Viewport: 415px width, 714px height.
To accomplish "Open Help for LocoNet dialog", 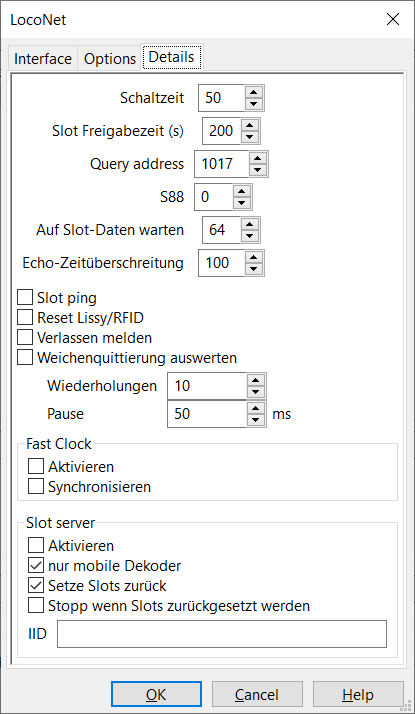I will click(358, 695).
